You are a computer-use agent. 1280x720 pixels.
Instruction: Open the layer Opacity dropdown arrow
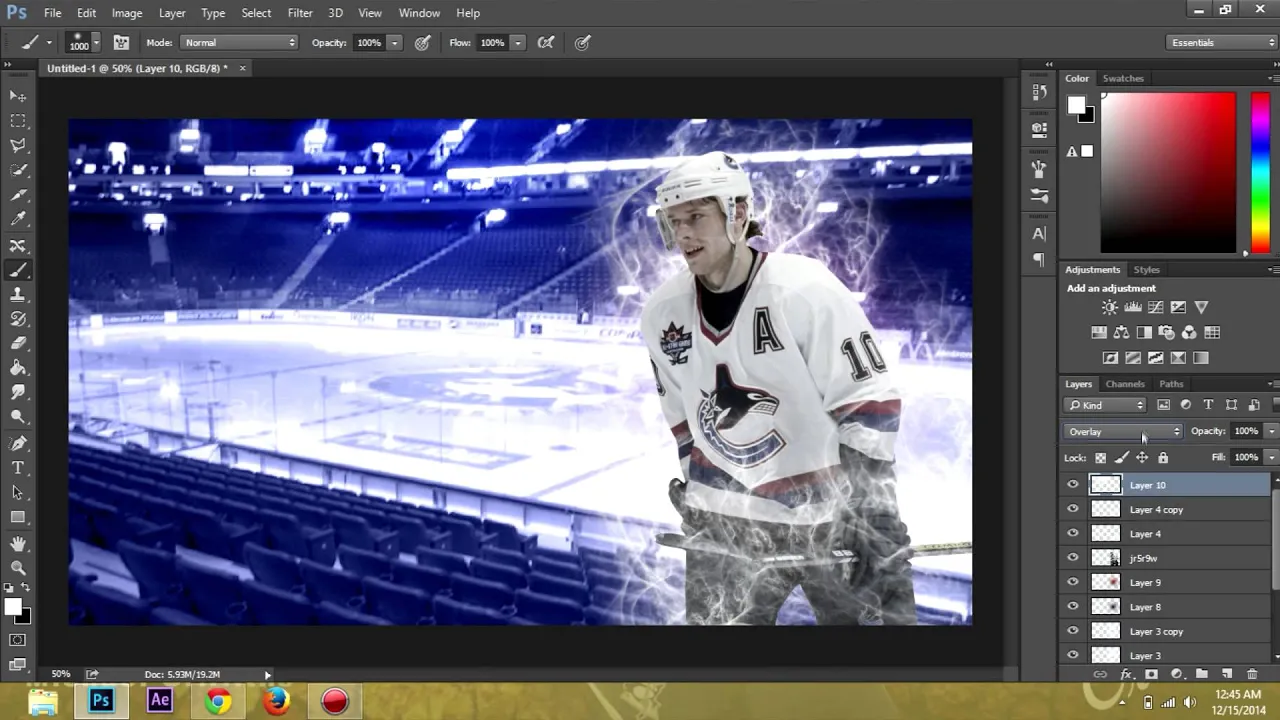(x=1271, y=432)
